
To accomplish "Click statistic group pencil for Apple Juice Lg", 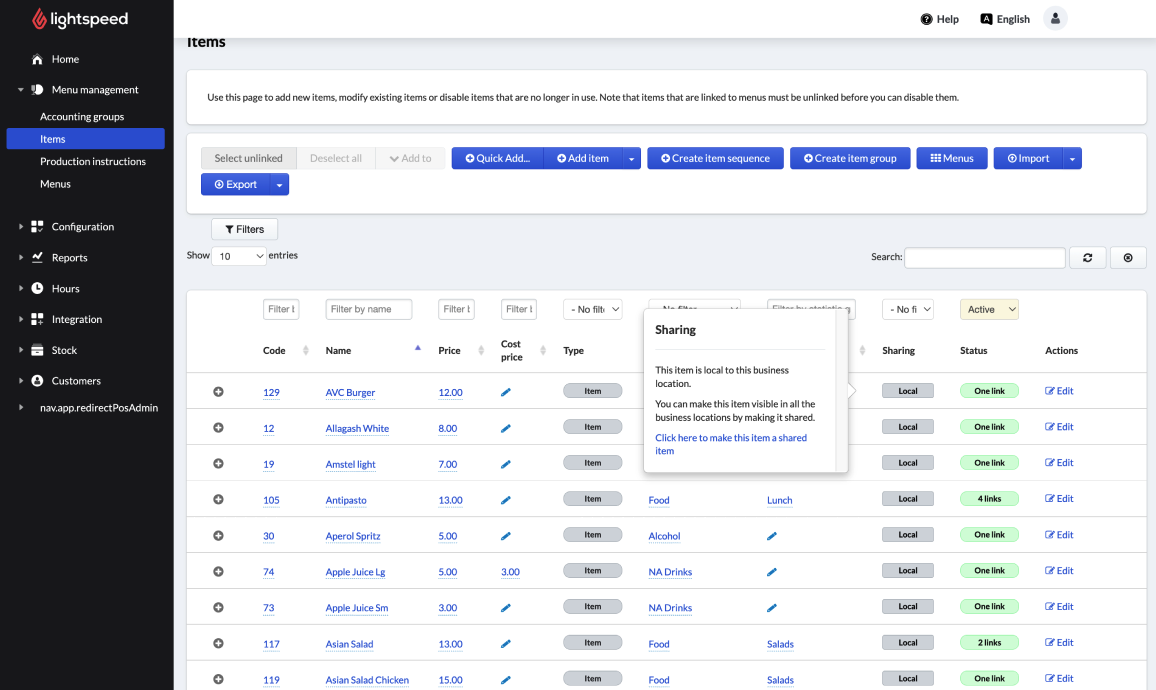I will coord(772,572).
